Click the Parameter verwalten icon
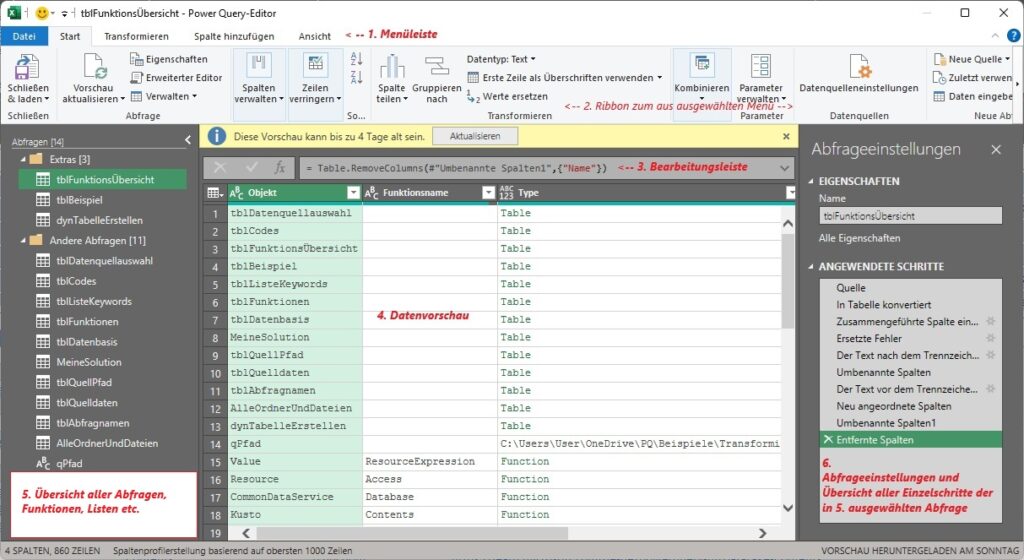Screen dimensions: 1024x560 click(761, 67)
